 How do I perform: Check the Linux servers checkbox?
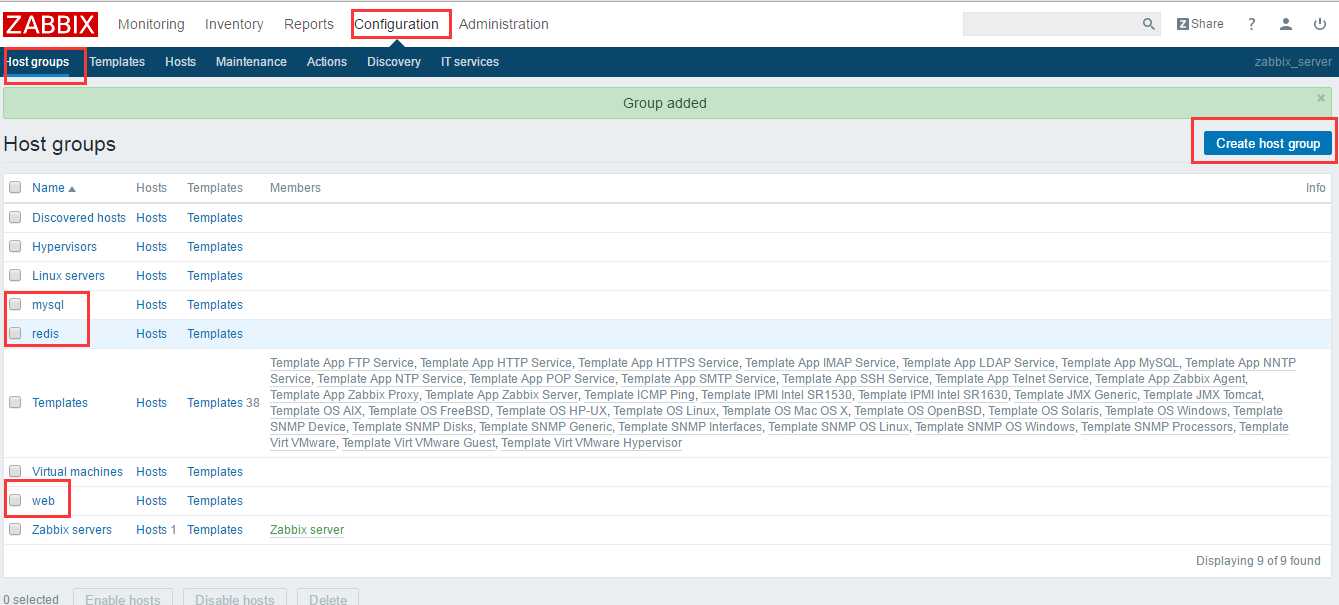click(15, 275)
